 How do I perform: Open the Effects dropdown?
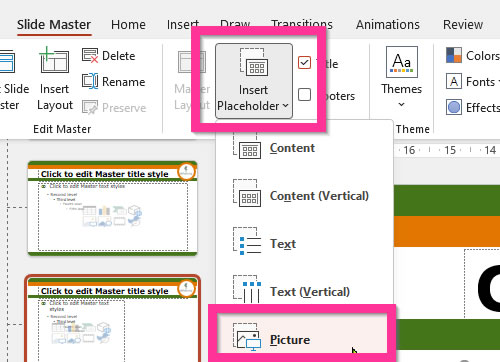[473, 108]
